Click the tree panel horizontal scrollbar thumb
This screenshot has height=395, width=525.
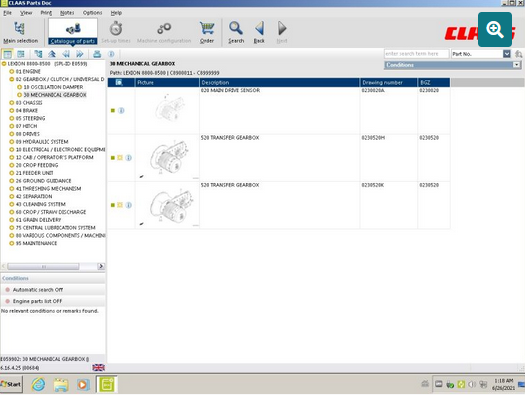[43, 266]
